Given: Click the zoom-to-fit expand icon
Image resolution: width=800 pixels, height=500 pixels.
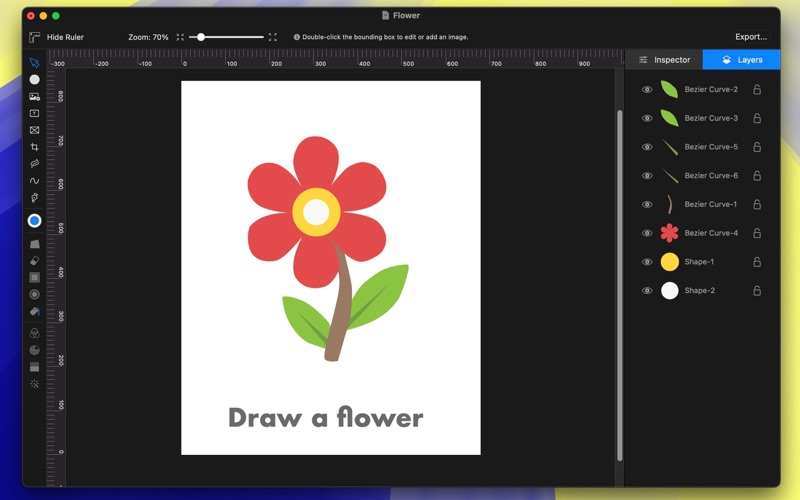Looking at the screenshot, I should click(272, 37).
